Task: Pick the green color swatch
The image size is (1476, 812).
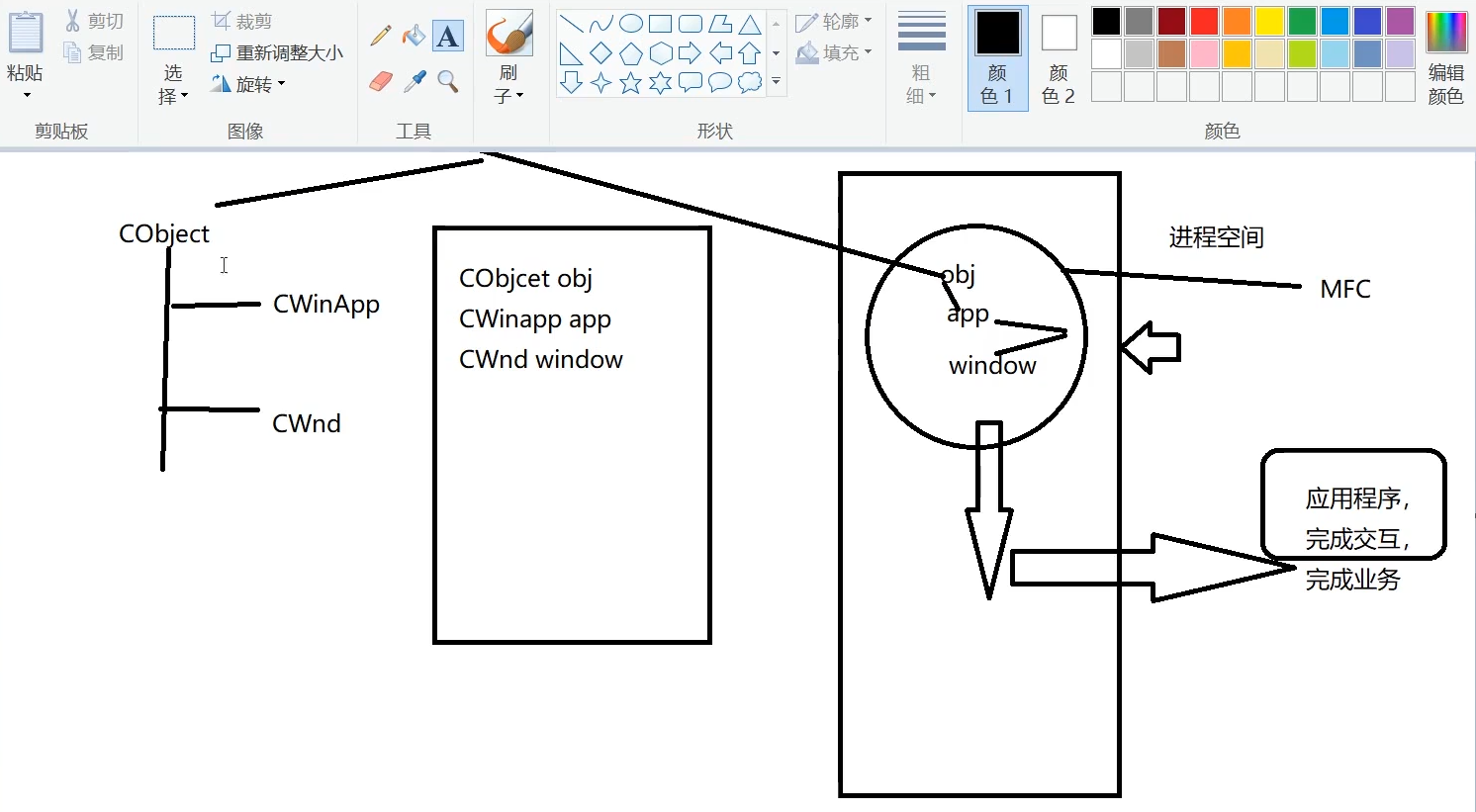Action: [1302, 21]
